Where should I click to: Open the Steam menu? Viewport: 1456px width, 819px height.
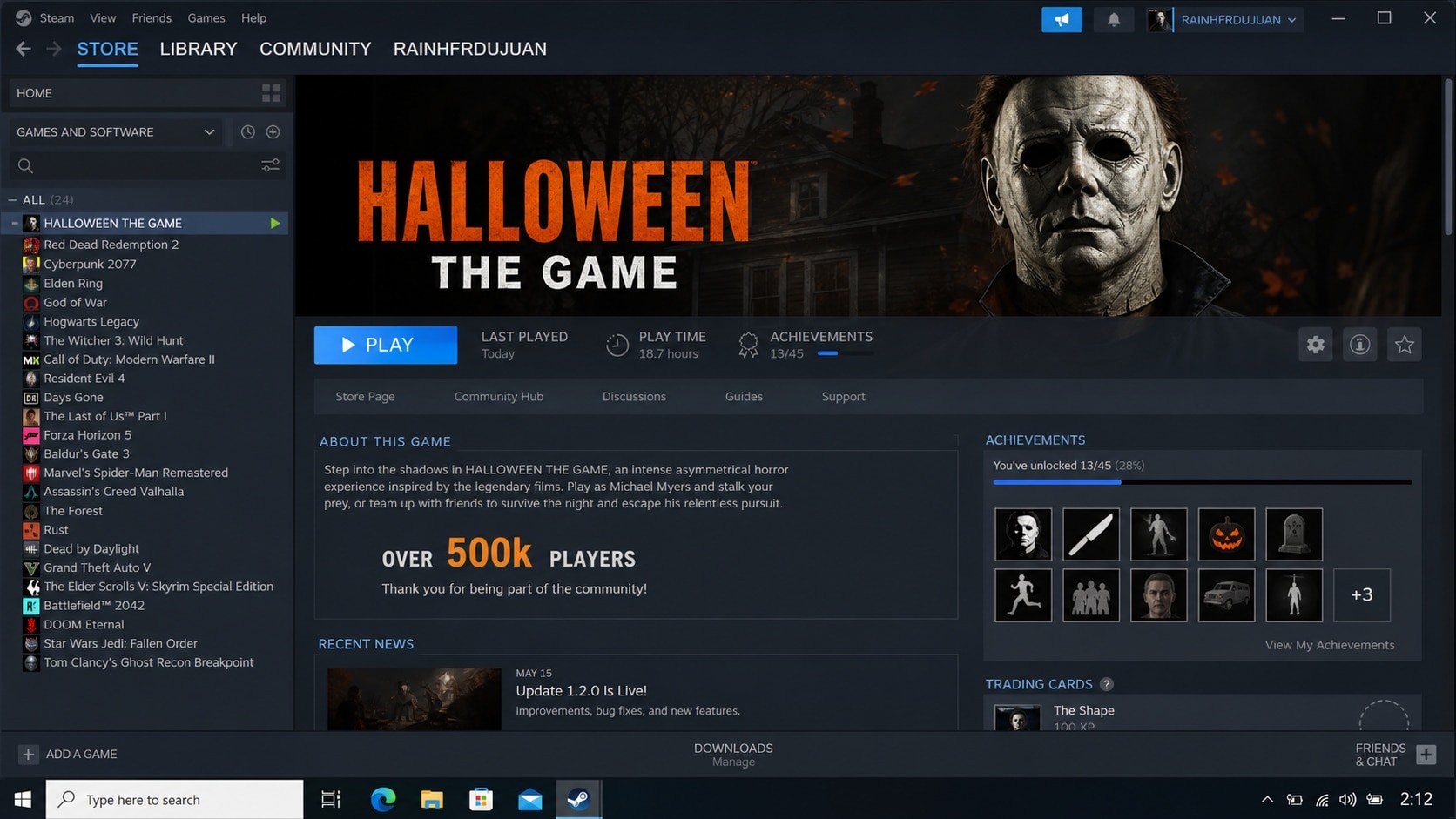(57, 18)
